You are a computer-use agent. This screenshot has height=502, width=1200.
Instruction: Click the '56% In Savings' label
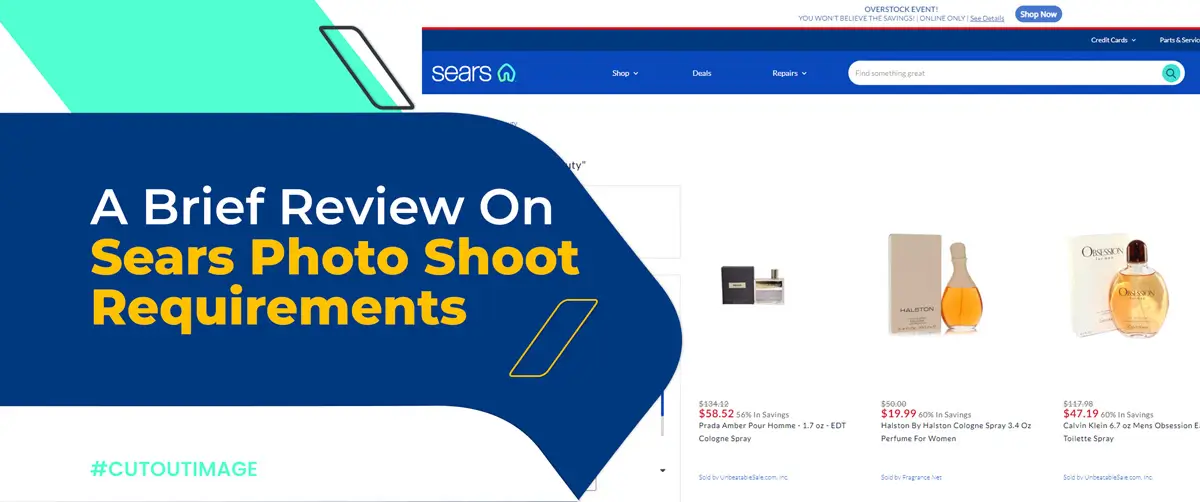762,414
